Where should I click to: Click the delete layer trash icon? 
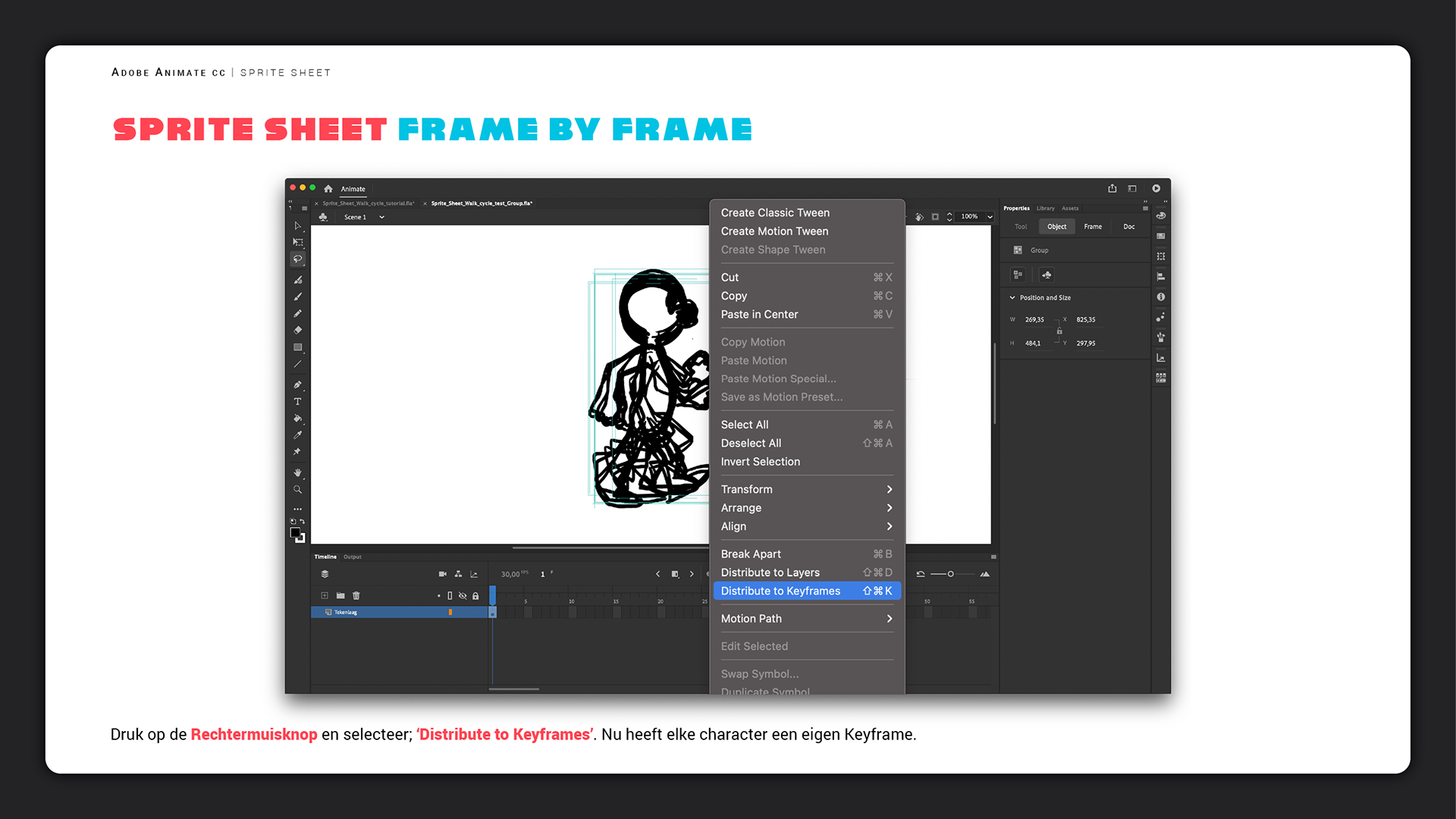(356, 596)
